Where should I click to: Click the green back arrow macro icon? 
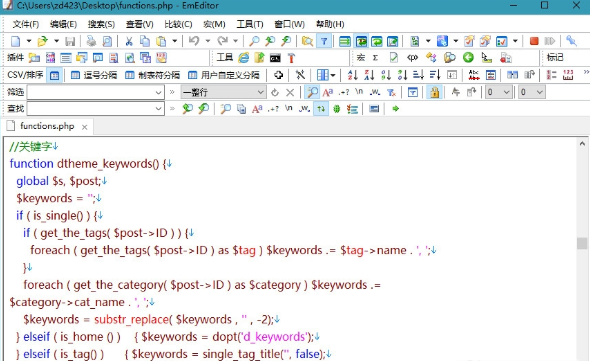pos(468,58)
